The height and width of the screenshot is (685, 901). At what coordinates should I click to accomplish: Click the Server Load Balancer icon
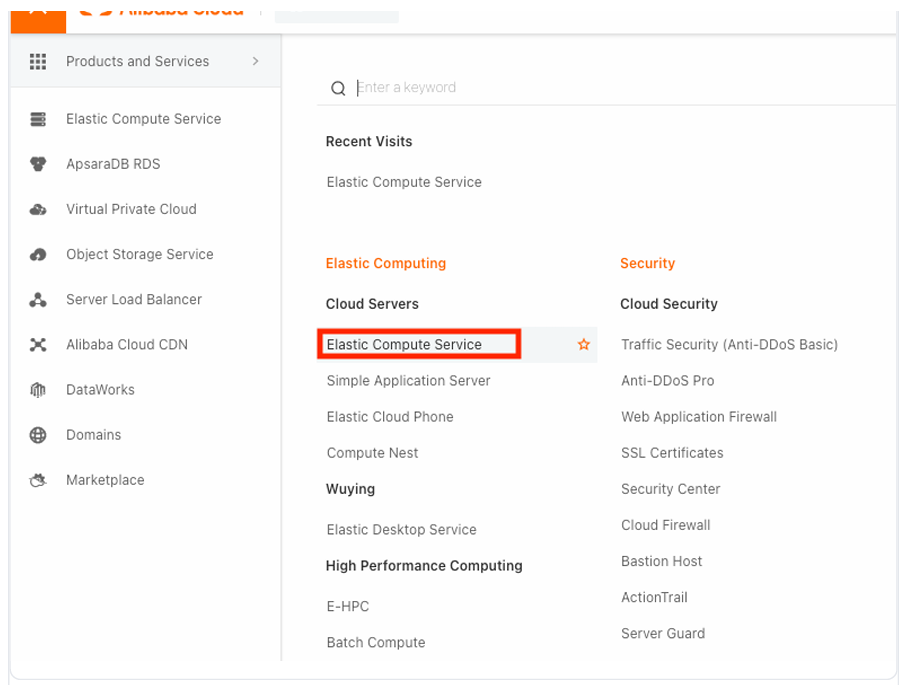[x=38, y=299]
